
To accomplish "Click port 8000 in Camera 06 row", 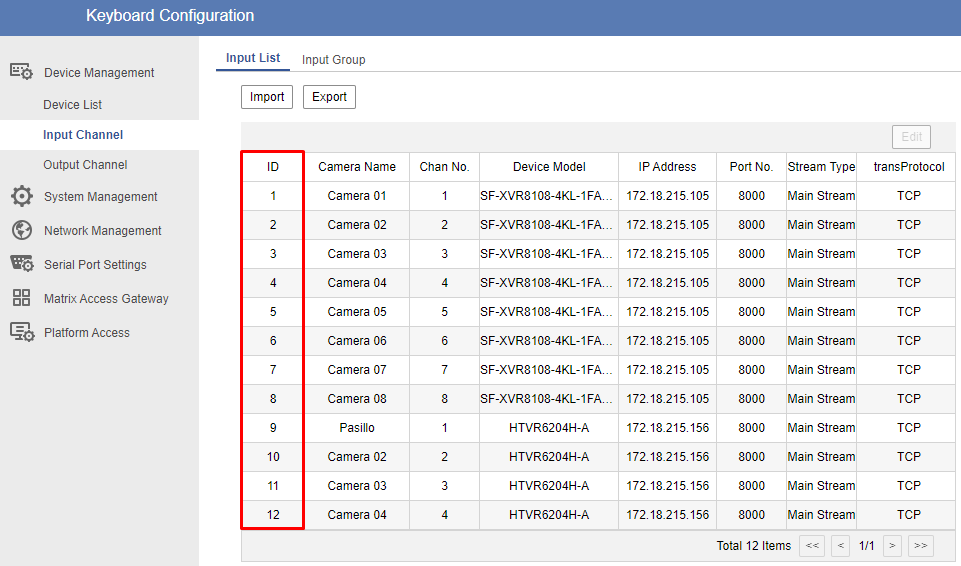I will tap(751, 341).
